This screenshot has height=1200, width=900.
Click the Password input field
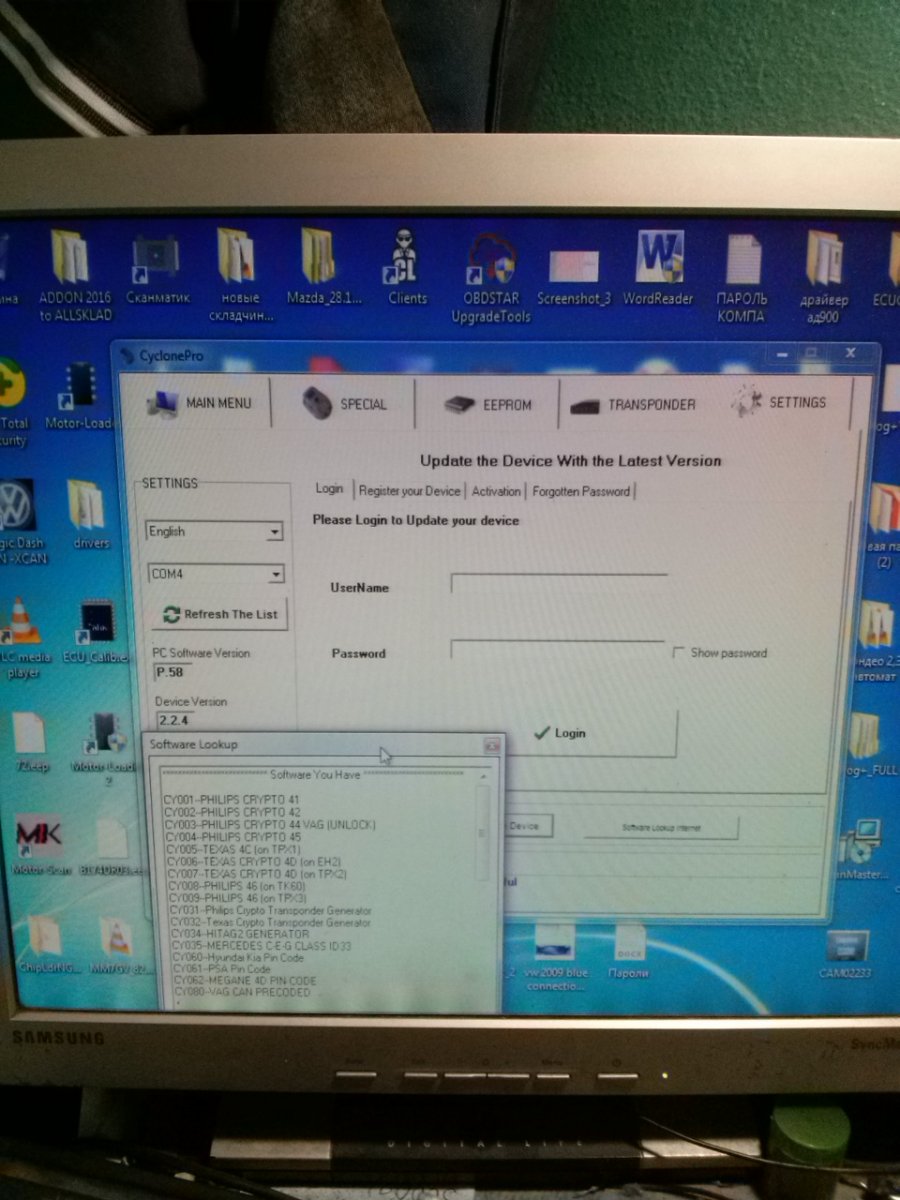[x=557, y=650]
